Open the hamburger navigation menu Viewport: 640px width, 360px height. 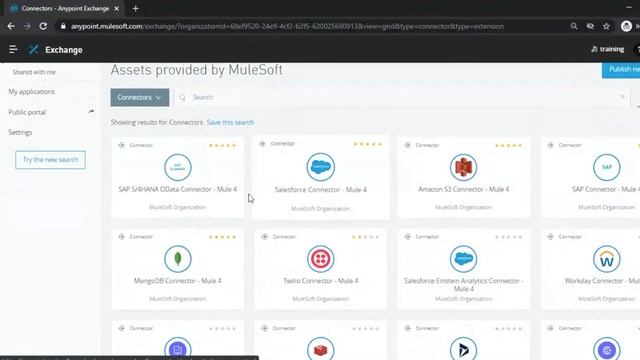13,49
